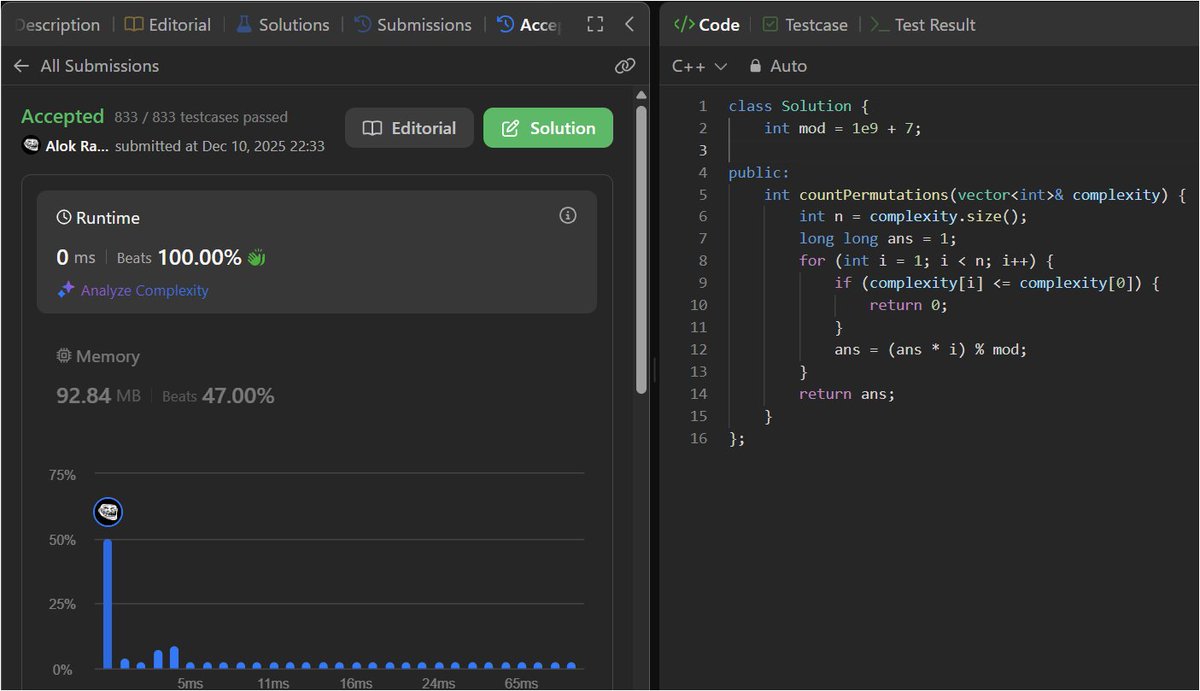Click the Code tab brackets icon
1200x691 pixels.
[684, 25]
